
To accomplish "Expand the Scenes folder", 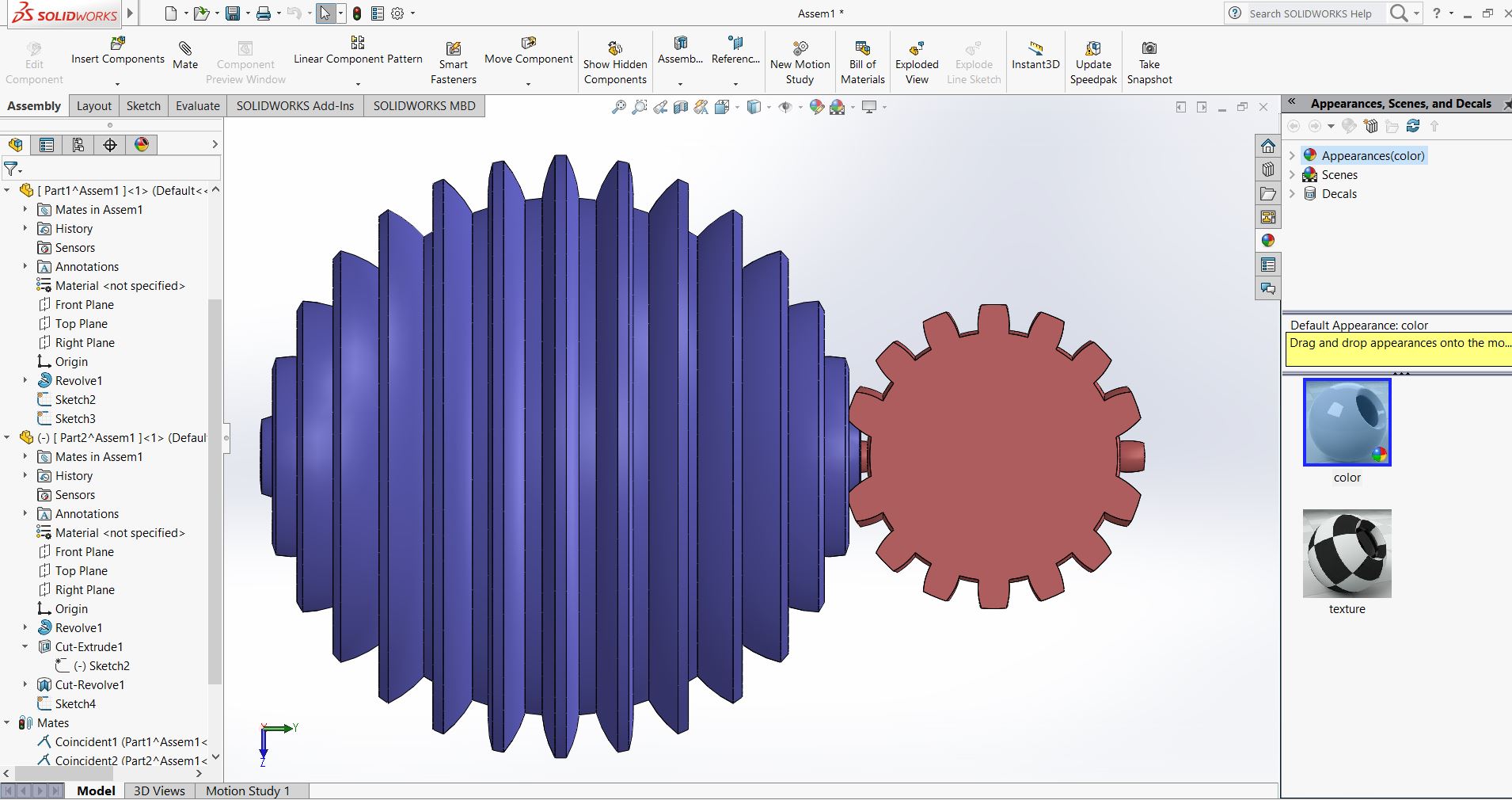I will [x=1292, y=174].
